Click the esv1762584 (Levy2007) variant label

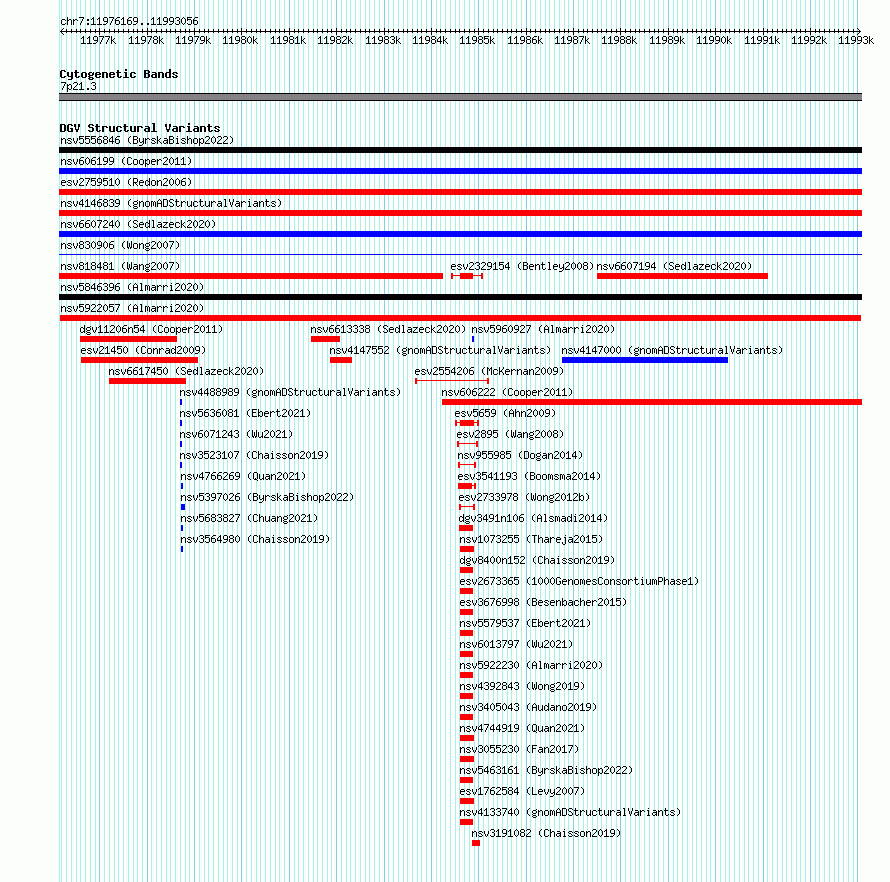click(522, 791)
